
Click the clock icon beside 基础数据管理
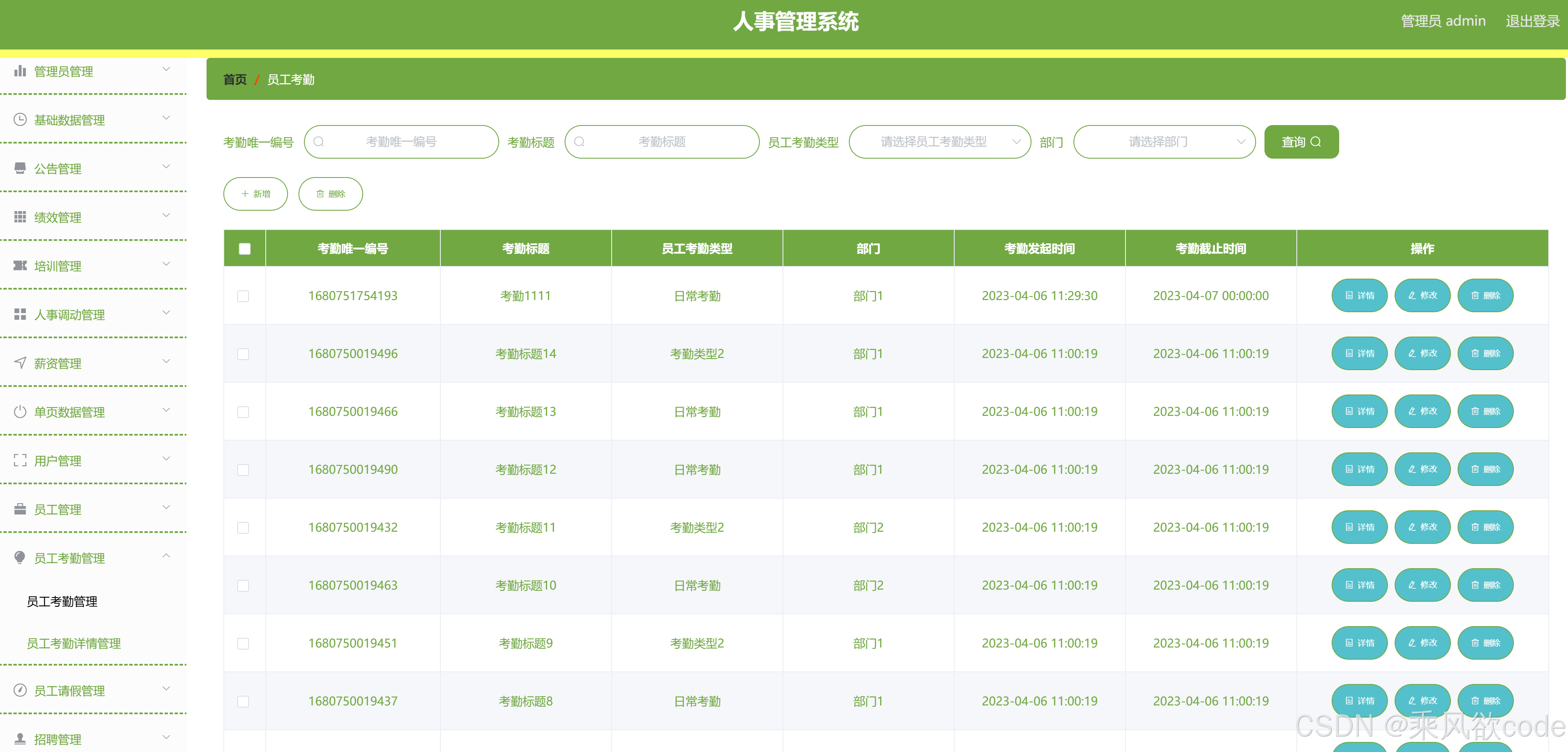[x=20, y=120]
